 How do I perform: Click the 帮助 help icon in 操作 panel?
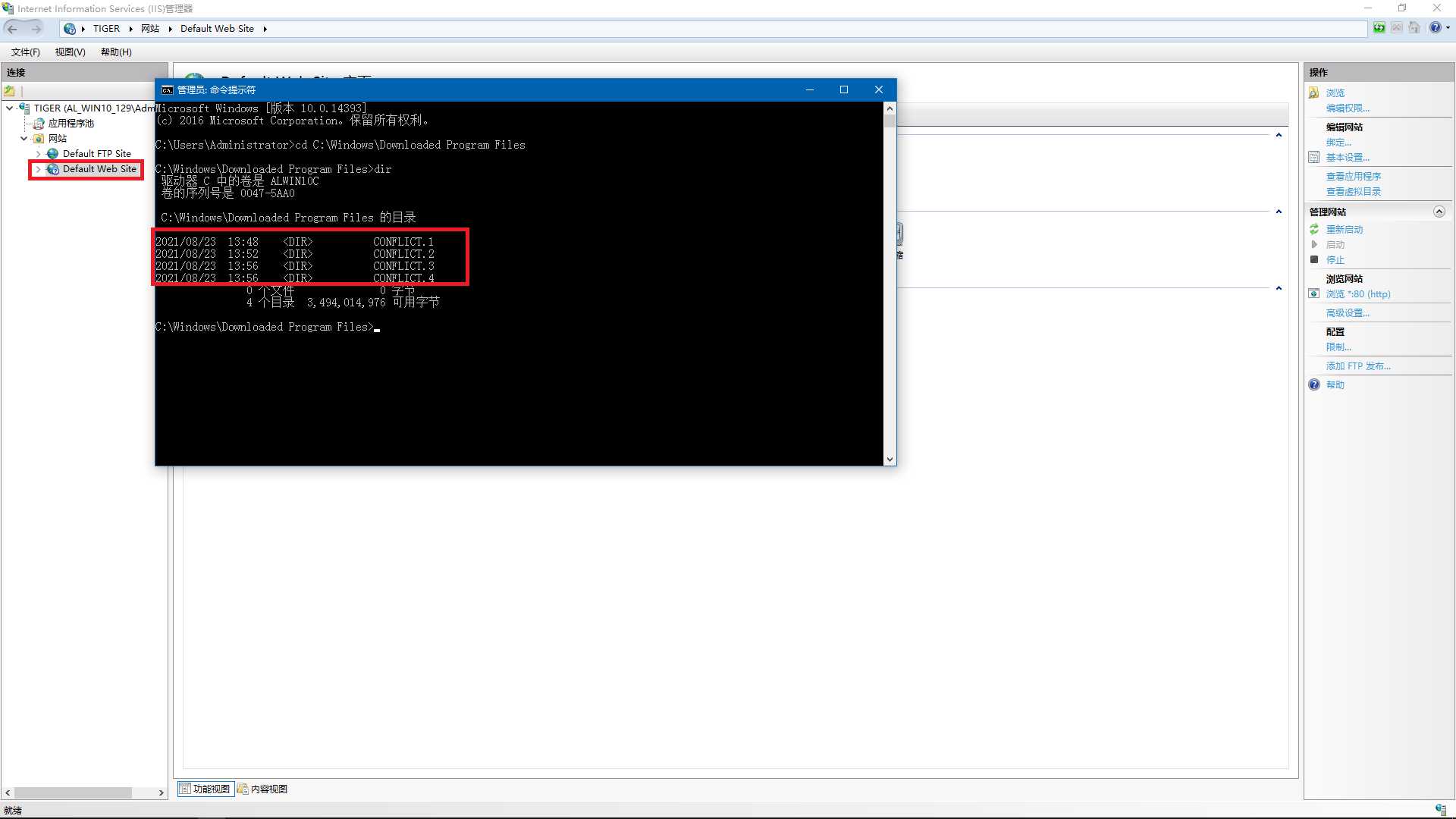pyautogui.click(x=1314, y=384)
